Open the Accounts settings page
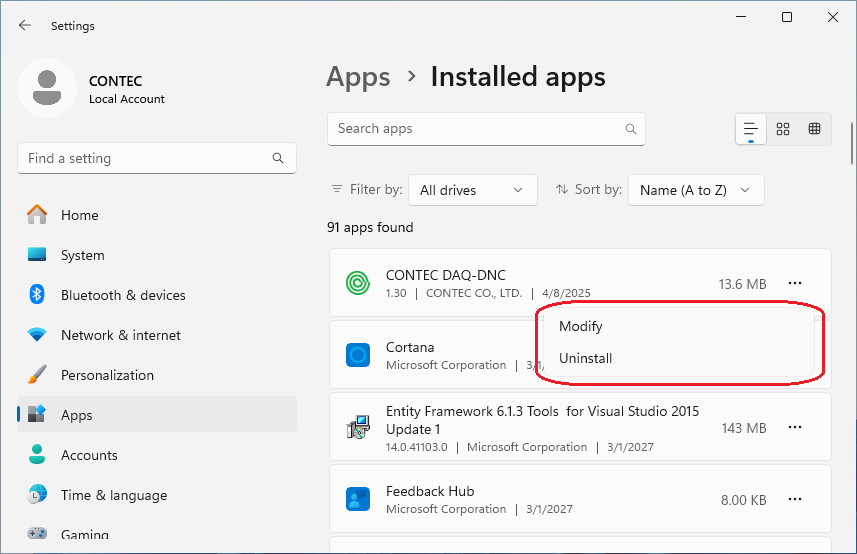The image size is (857, 554). [x=157, y=455]
